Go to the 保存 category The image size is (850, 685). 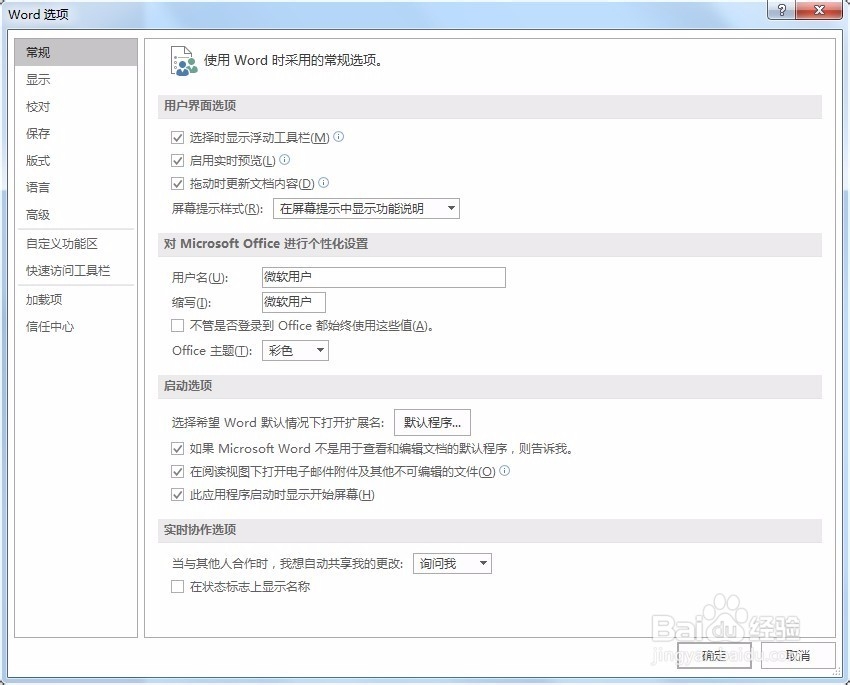[76, 133]
